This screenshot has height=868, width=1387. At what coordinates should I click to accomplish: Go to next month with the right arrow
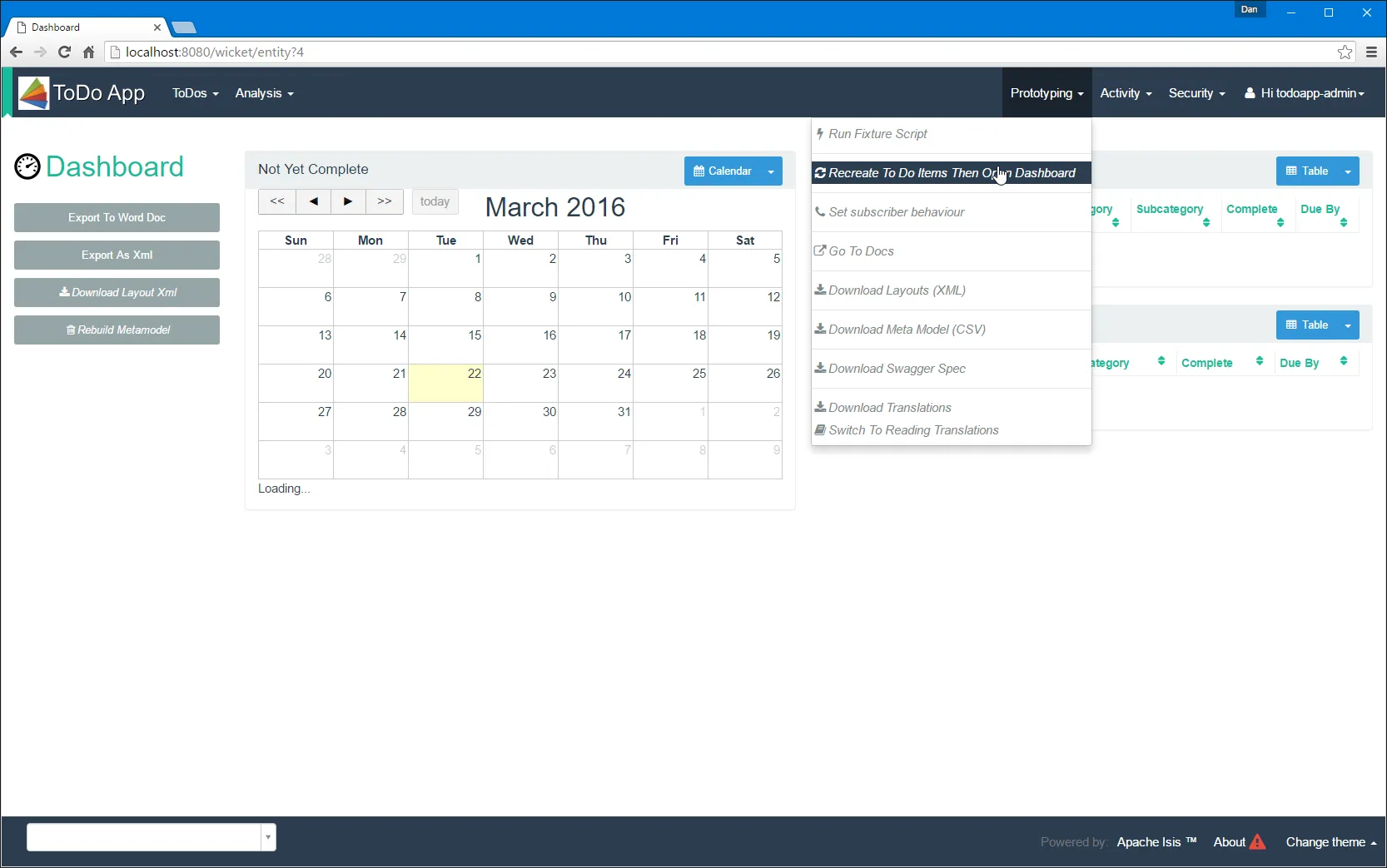point(349,201)
